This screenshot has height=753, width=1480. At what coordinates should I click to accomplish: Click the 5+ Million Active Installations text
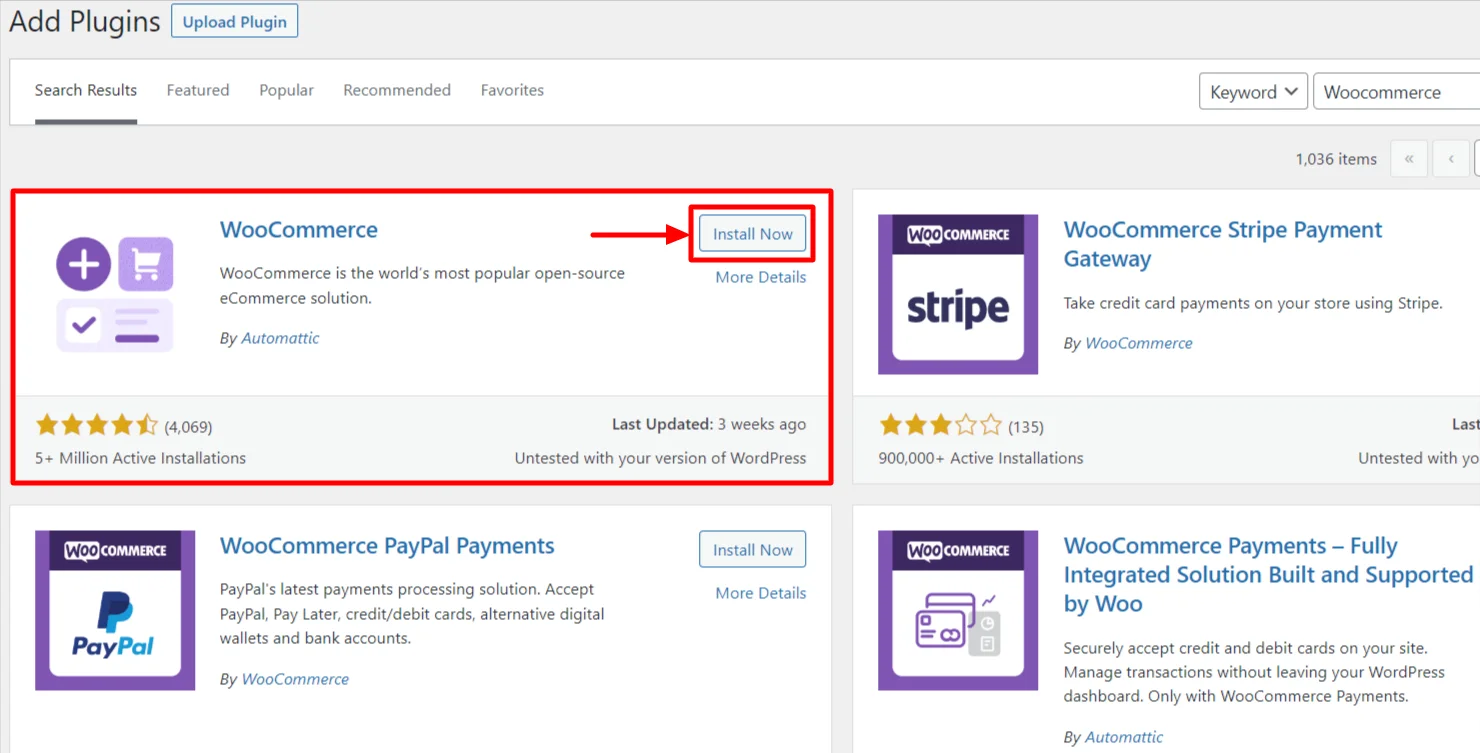pyautogui.click(x=140, y=458)
